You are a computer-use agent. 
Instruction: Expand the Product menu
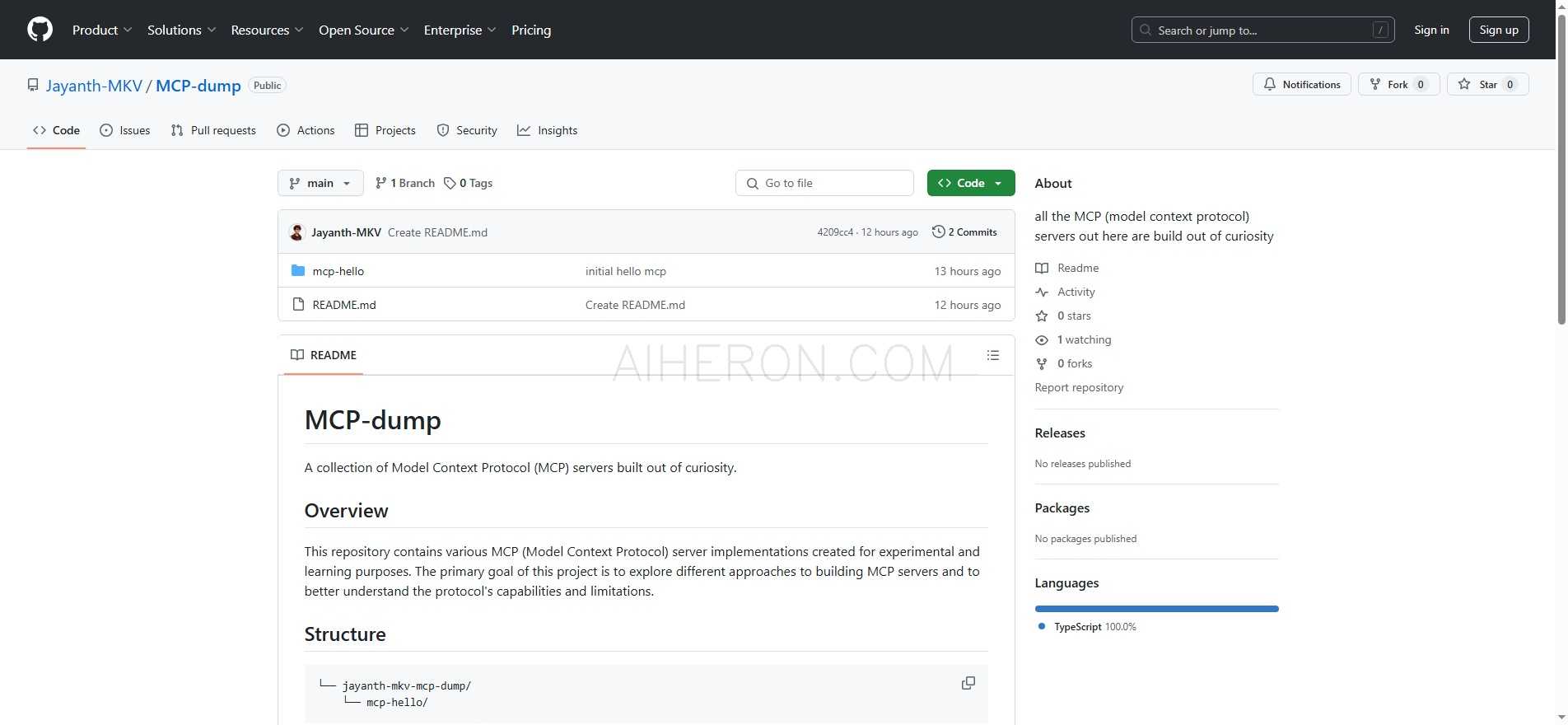click(102, 30)
